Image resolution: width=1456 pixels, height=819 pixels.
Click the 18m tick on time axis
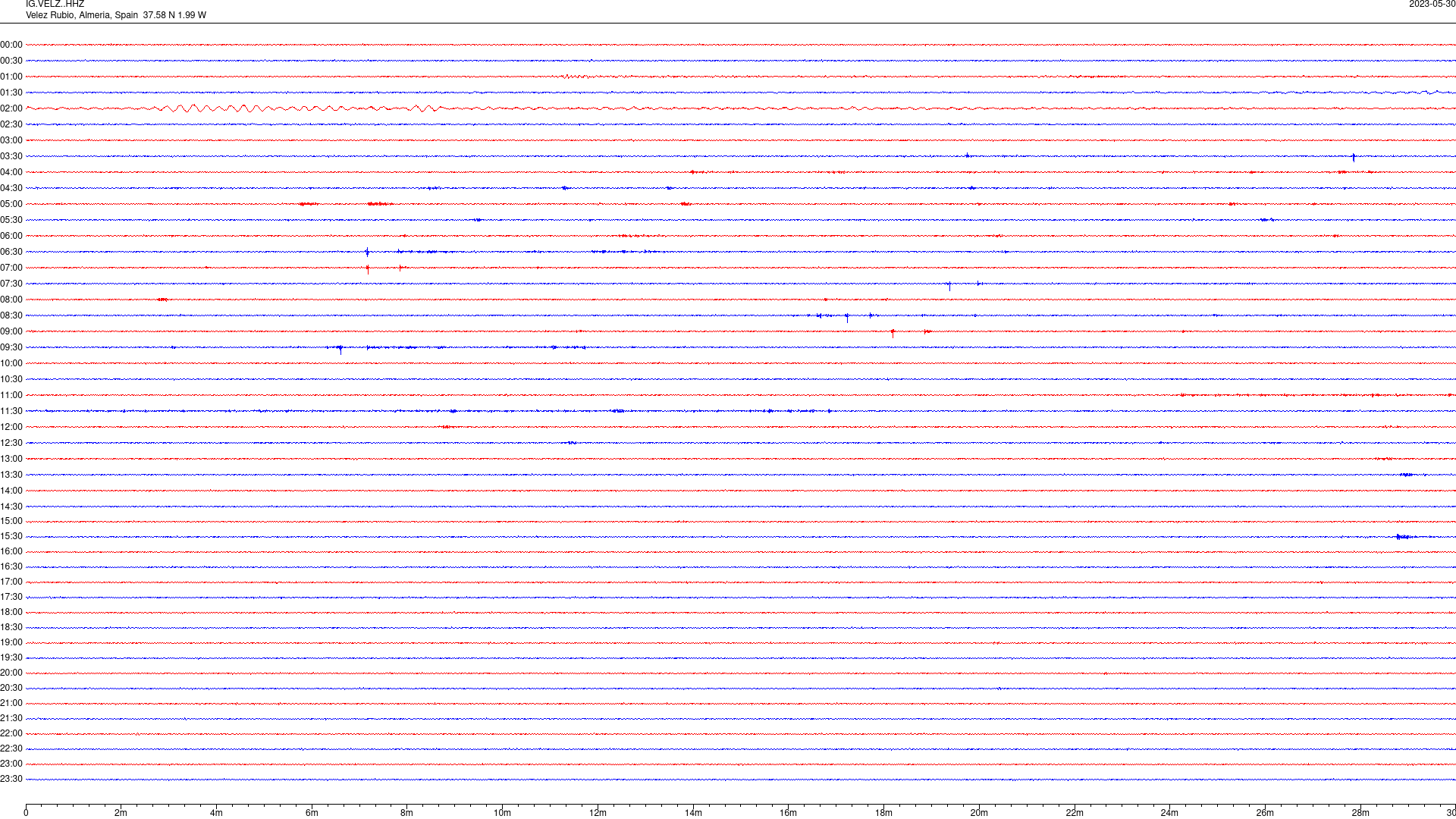(883, 813)
